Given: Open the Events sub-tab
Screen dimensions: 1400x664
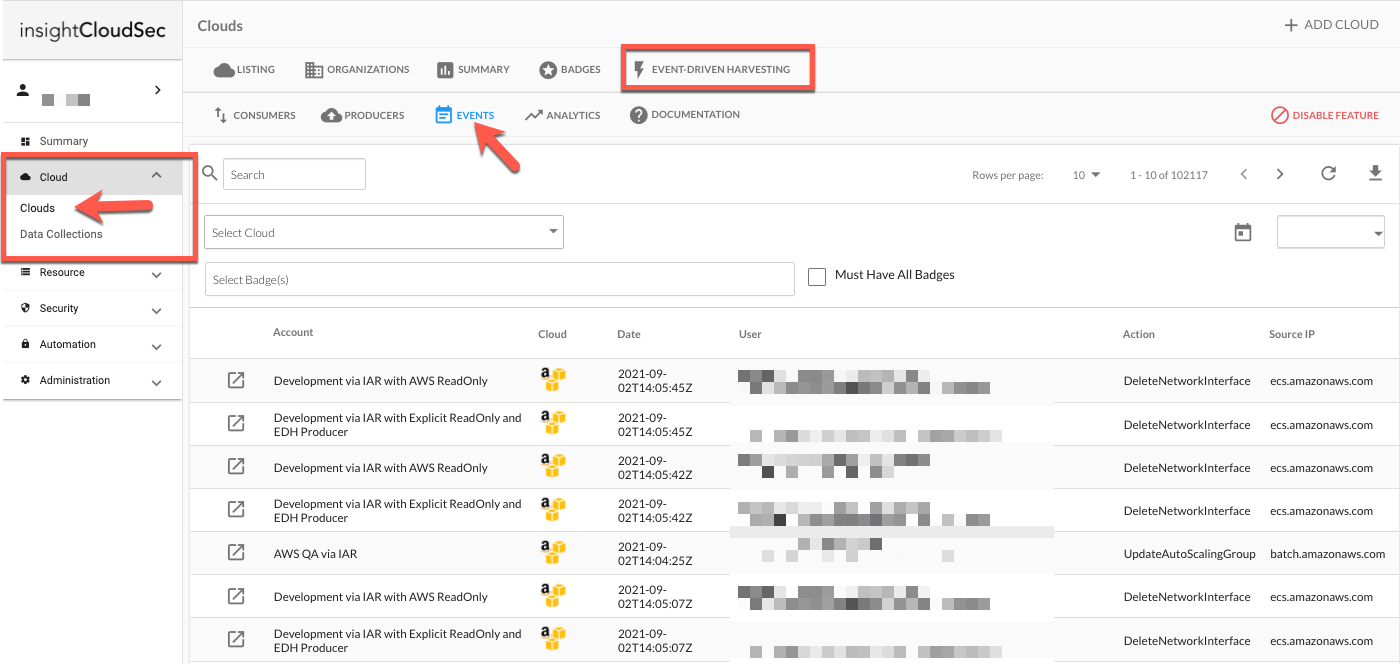Looking at the screenshot, I should [x=465, y=115].
